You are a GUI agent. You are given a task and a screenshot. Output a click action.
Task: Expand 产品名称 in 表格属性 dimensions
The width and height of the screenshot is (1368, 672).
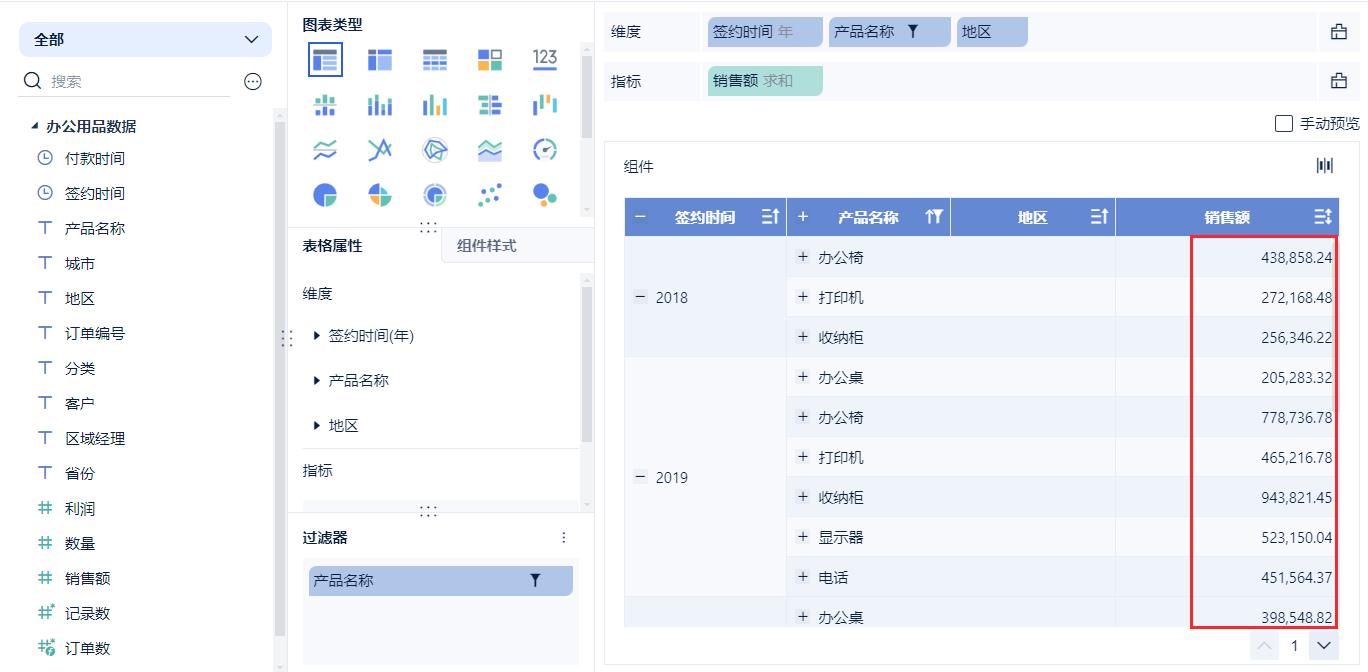pos(317,380)
